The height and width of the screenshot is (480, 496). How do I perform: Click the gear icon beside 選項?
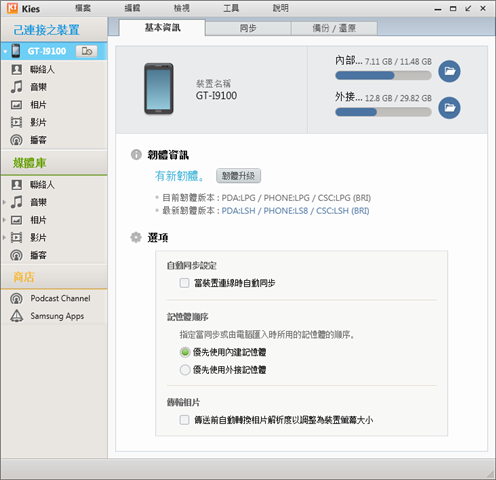[136, 238]
